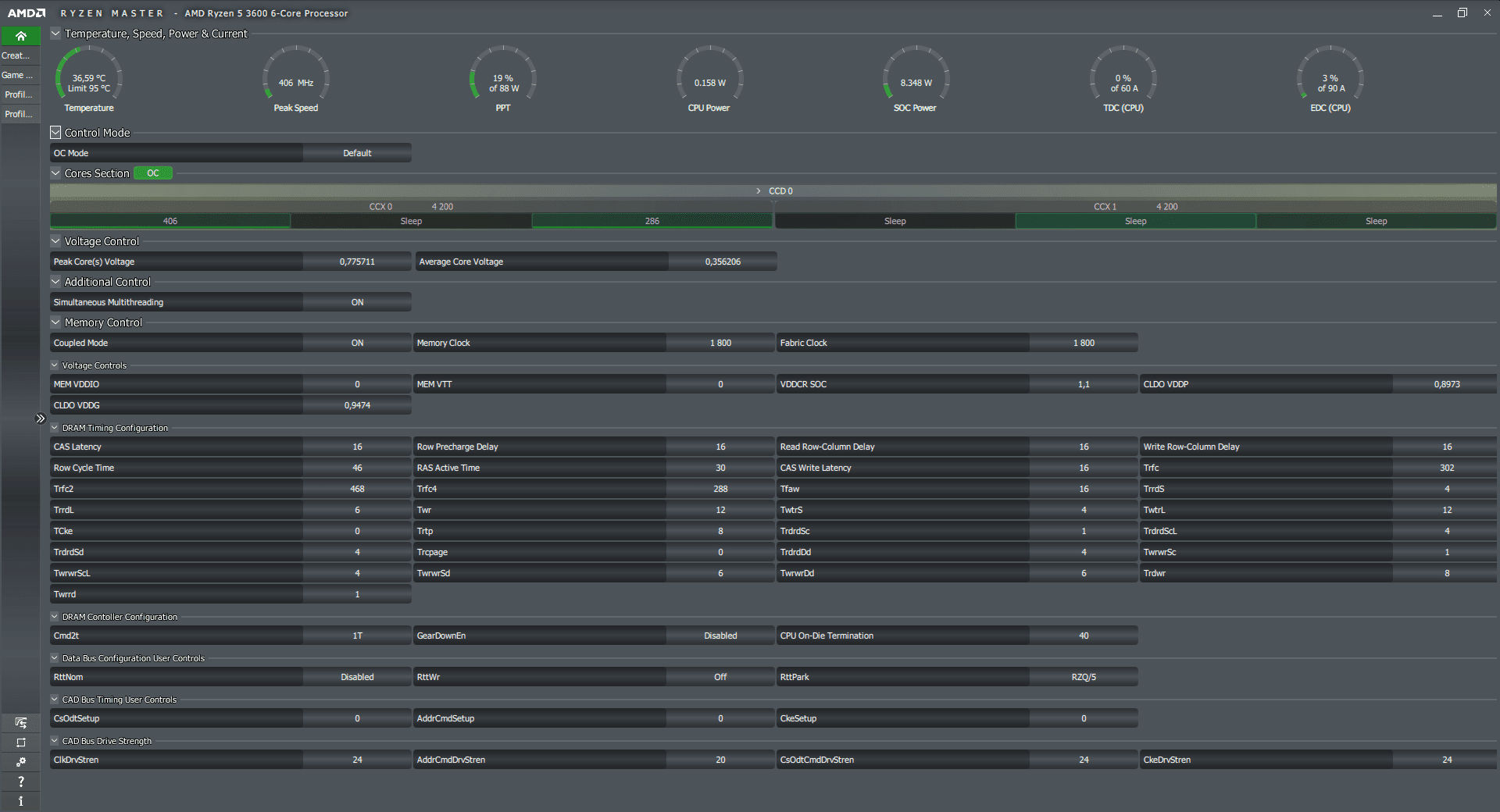Collapse the Additional Control section
The width and height of the screenshot is (1500, 812).
[55, 282]
